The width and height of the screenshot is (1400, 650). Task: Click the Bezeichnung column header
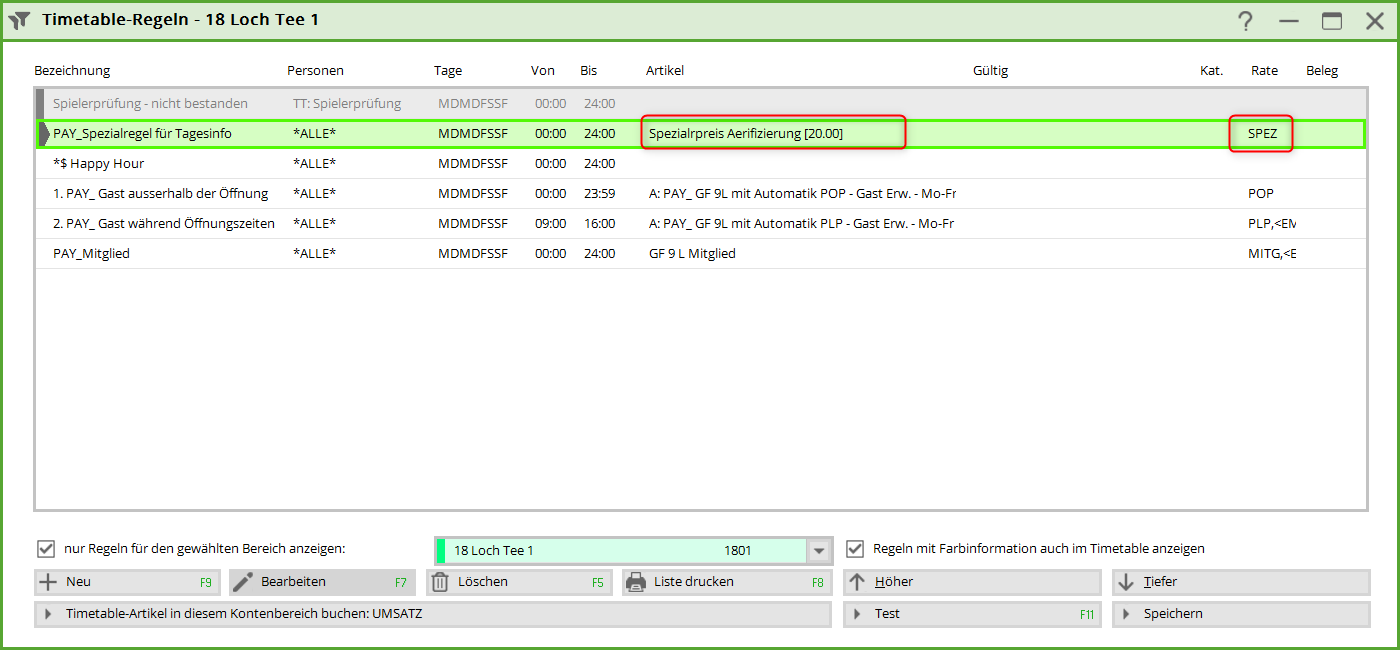coord(72,71)
